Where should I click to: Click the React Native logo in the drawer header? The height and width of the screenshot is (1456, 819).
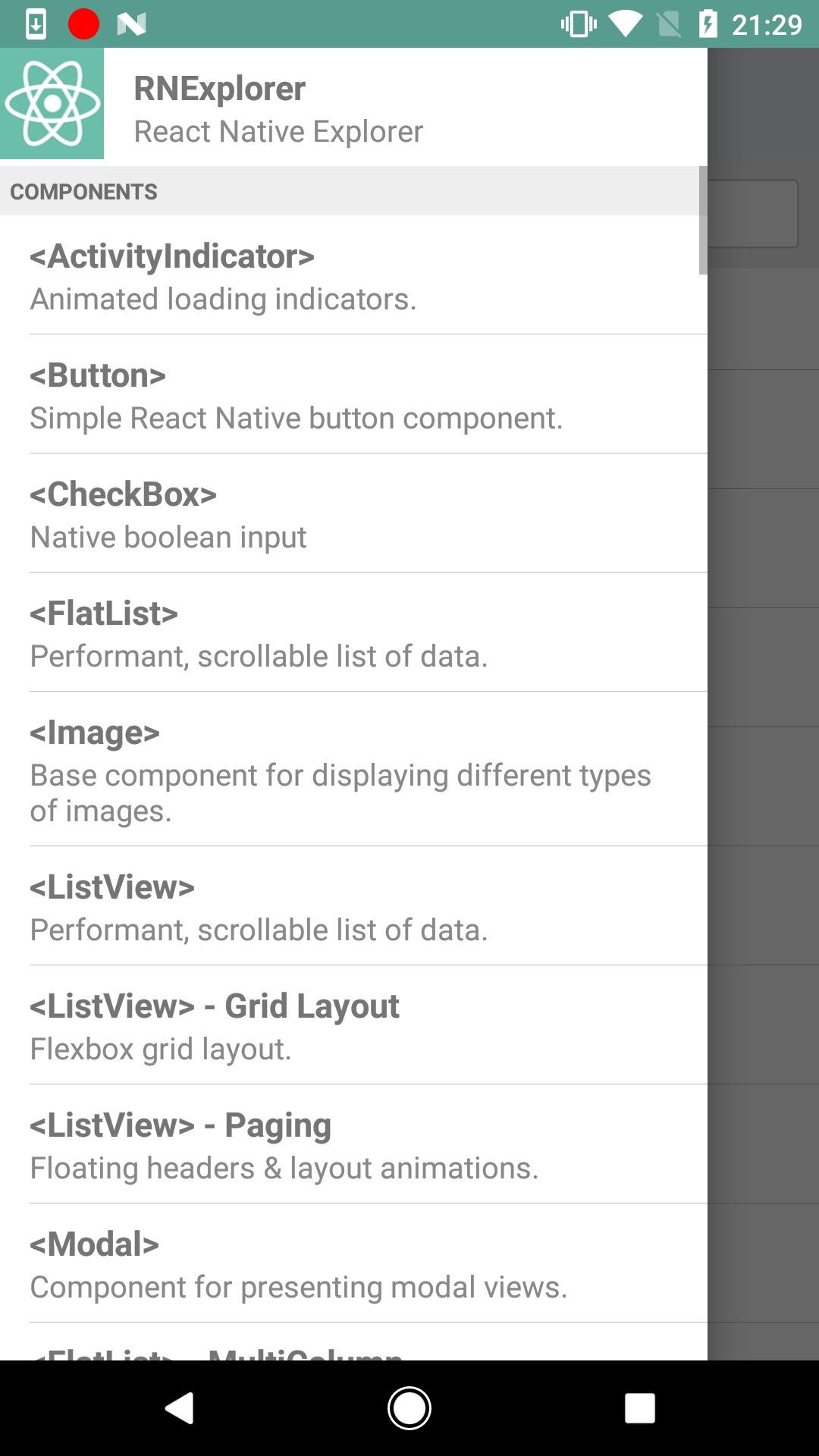click(x=52, y=102)
